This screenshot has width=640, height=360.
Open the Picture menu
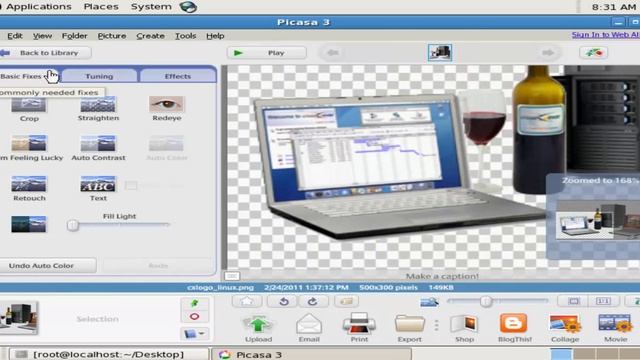click(112, 36)
